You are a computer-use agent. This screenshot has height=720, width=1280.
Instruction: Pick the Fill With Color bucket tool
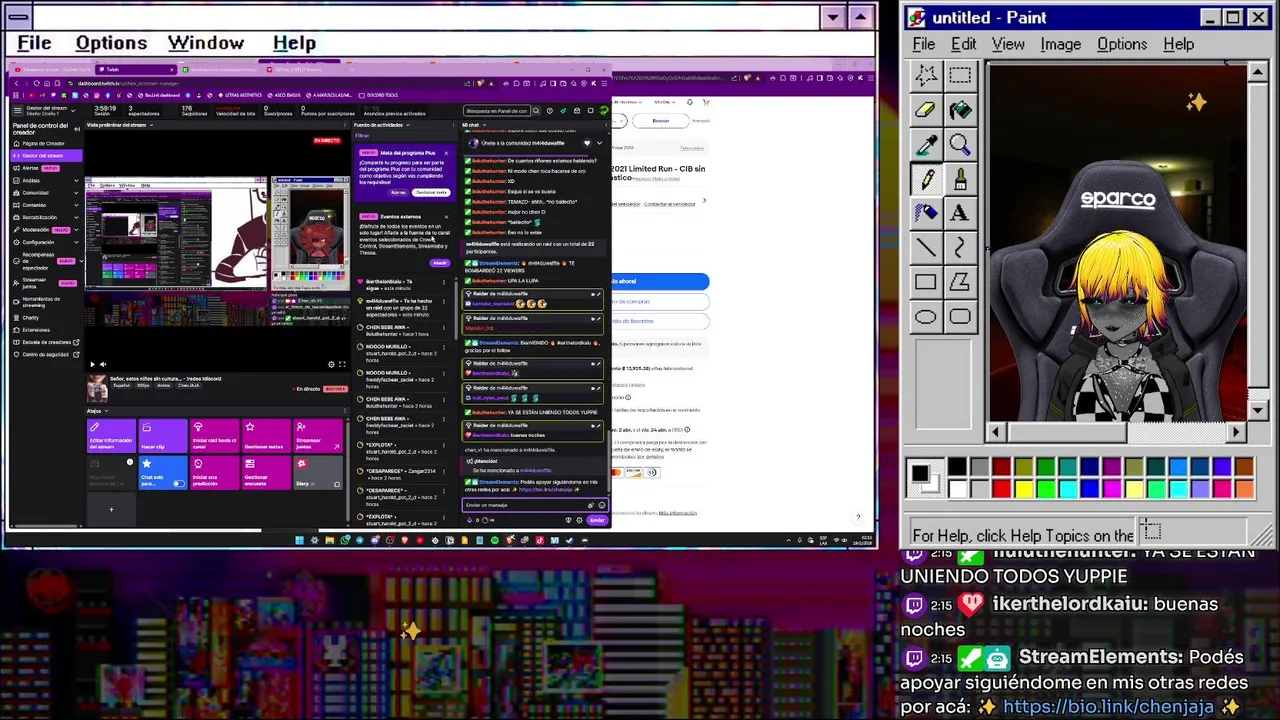tap(960, 110)
